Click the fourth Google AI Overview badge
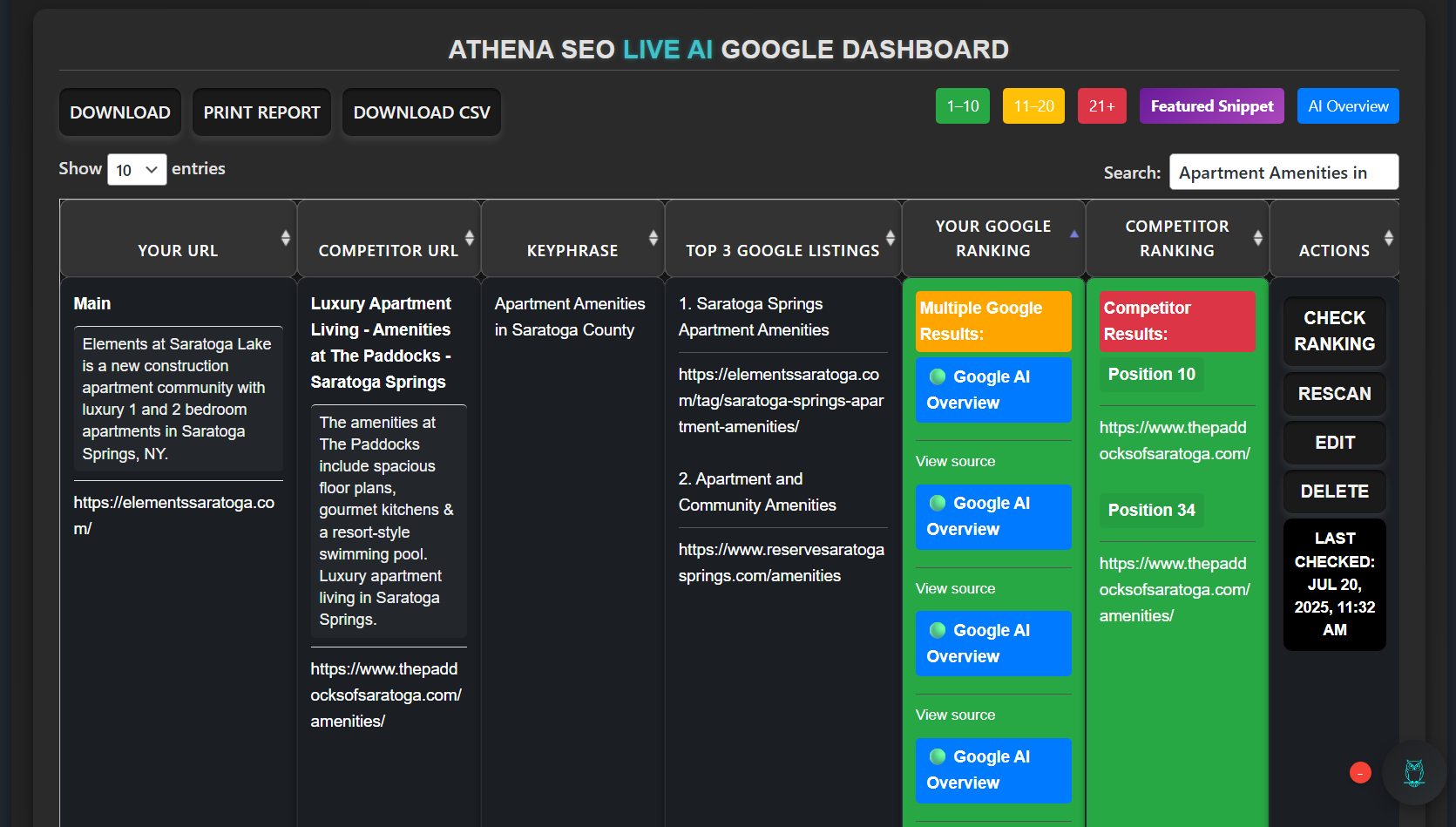 (x=993, y=770)
